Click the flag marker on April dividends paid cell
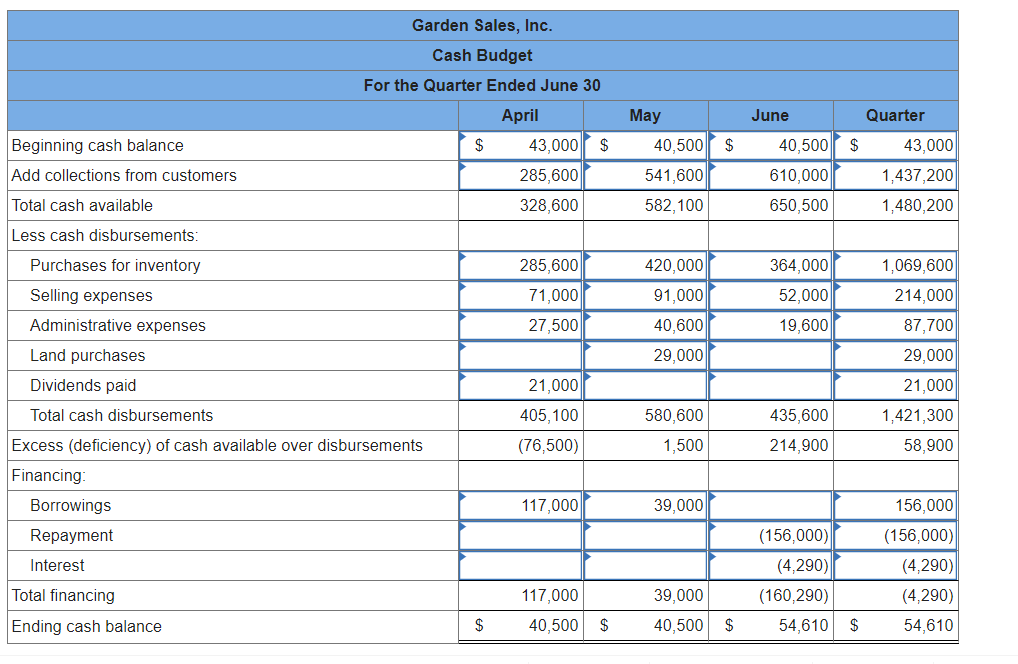1018x664 pixels. pos(462,378)
